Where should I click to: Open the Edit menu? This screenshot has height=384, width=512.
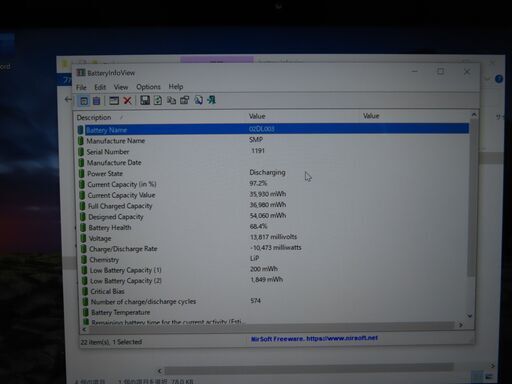tap(100, 87)
